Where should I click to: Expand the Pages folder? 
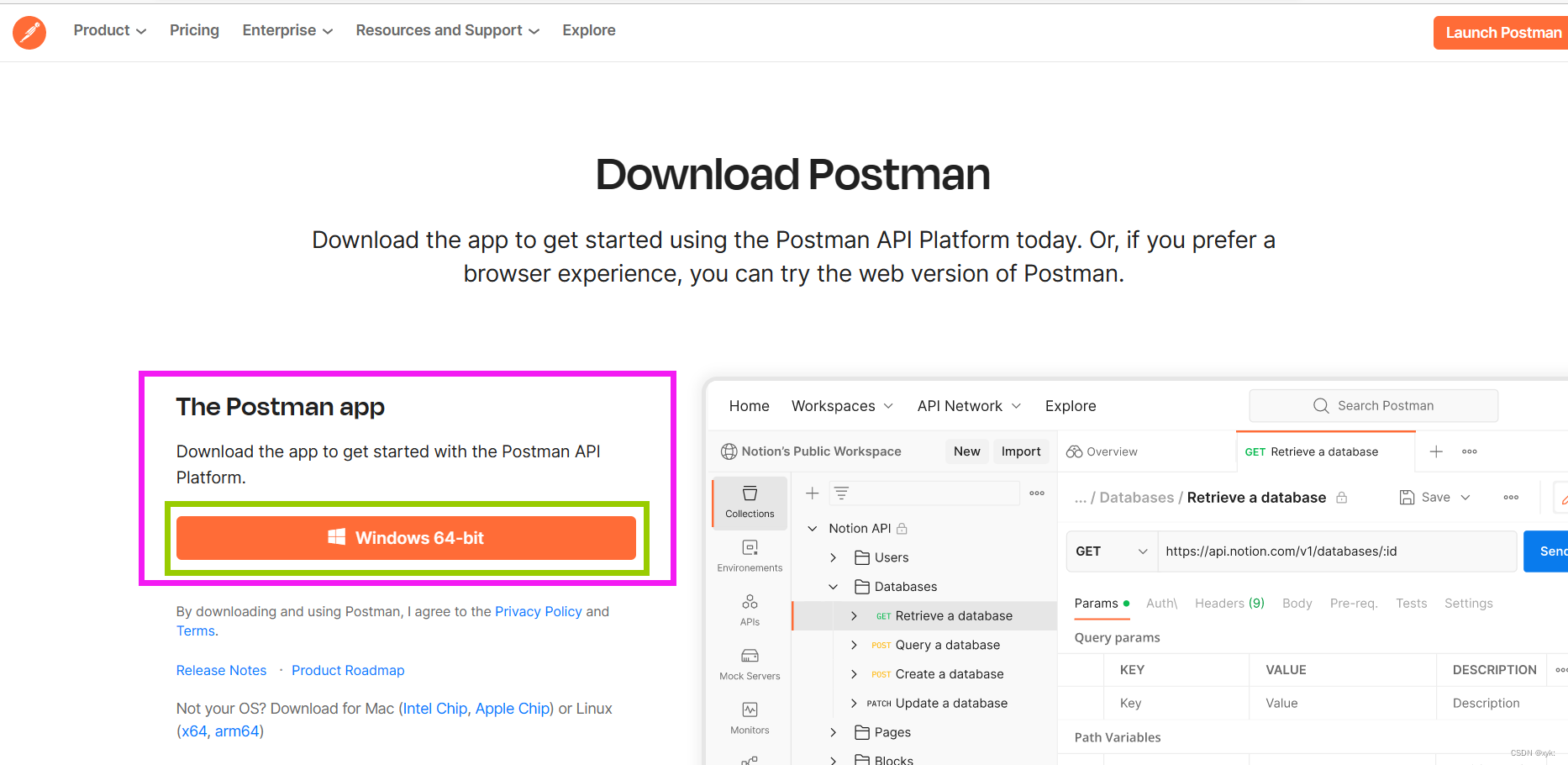[x=834, y=733]
